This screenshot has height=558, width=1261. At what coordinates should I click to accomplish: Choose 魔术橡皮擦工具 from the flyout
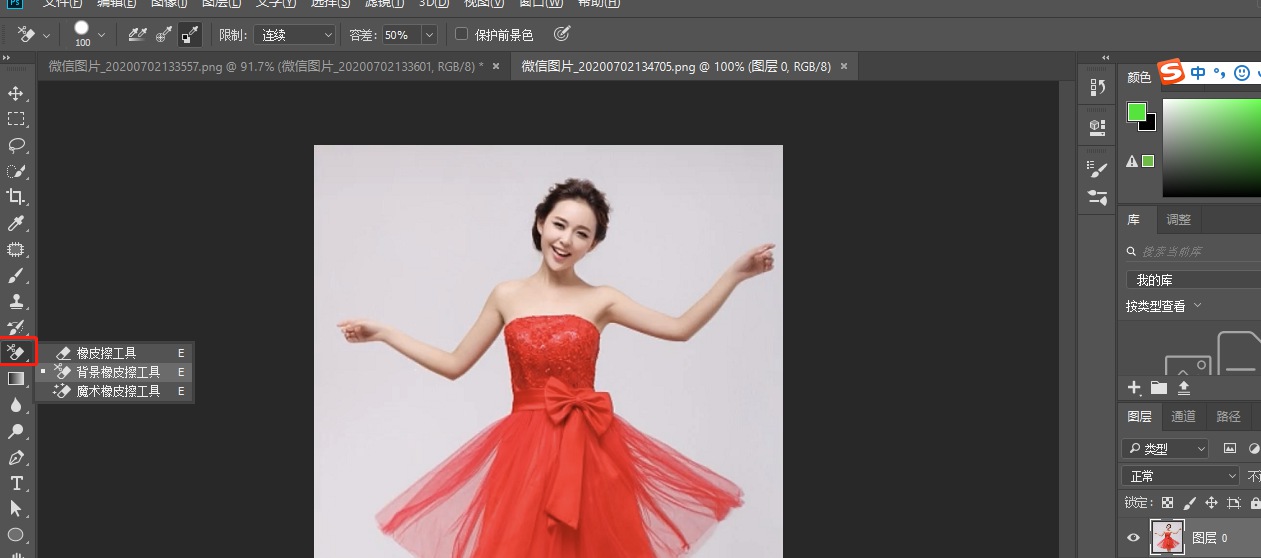point(115,391)
